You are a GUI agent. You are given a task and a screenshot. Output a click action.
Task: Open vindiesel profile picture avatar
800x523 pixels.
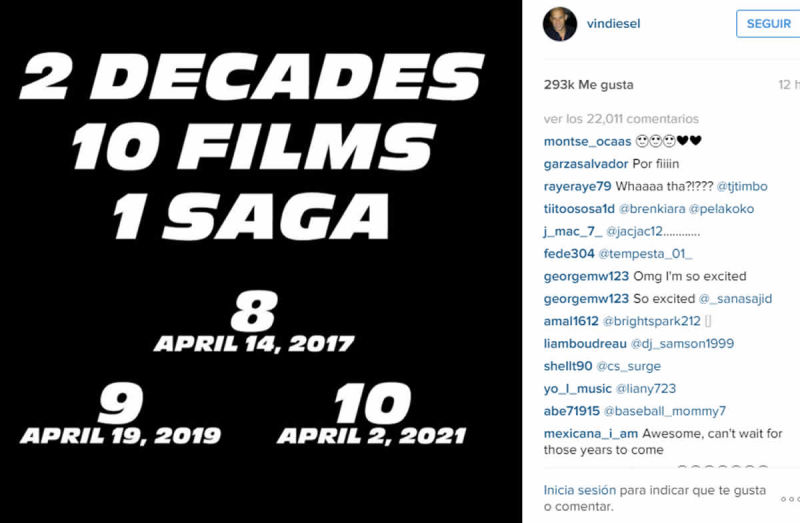tap(560, 24)
